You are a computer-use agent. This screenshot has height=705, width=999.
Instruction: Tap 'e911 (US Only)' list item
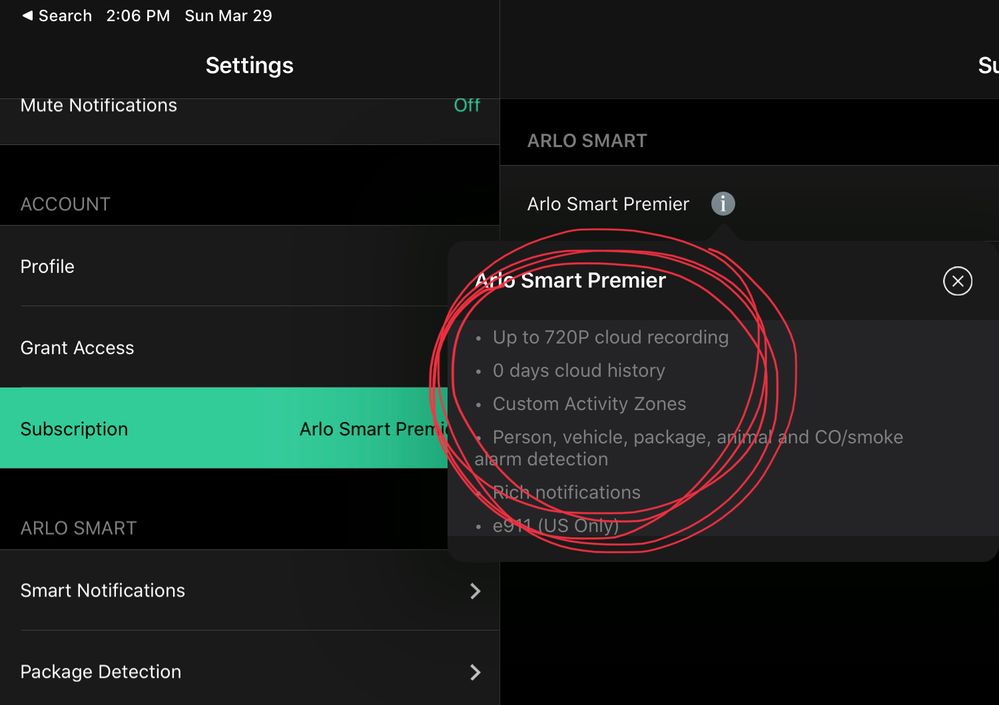coord(555,525)
